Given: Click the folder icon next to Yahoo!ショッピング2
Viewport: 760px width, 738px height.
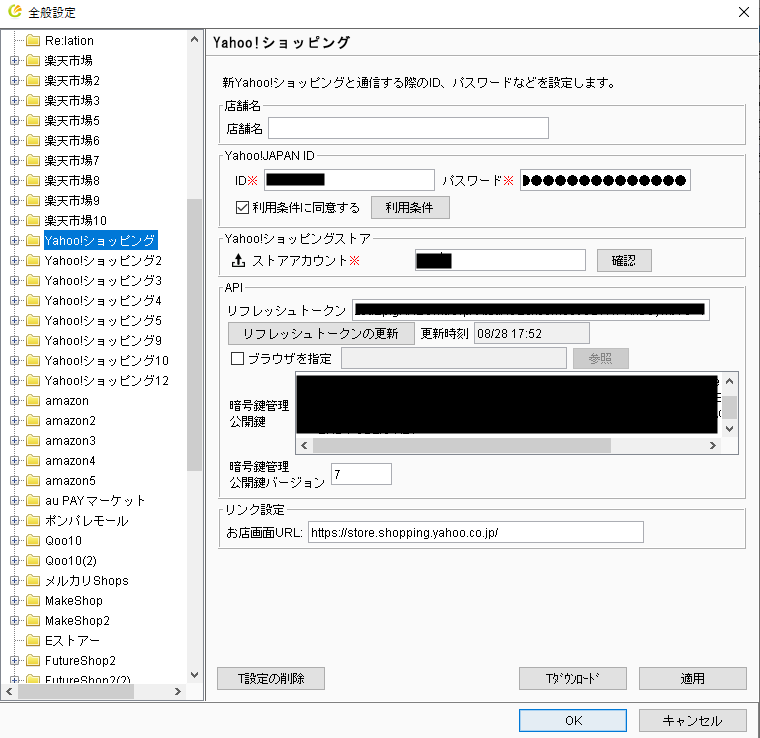Looking at the screenshot, I should [32, 261].
